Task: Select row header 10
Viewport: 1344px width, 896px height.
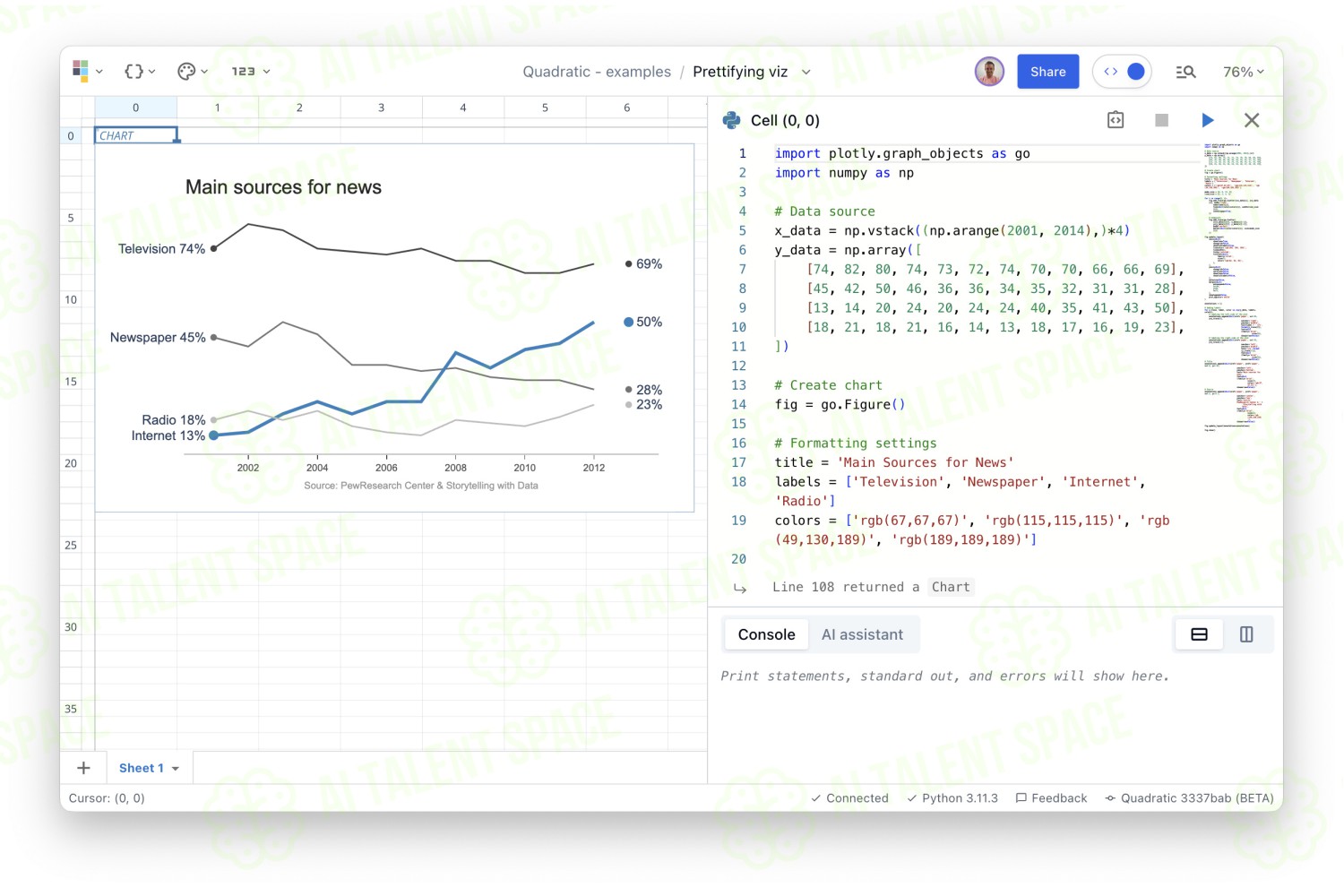Action: click(71, 299)
